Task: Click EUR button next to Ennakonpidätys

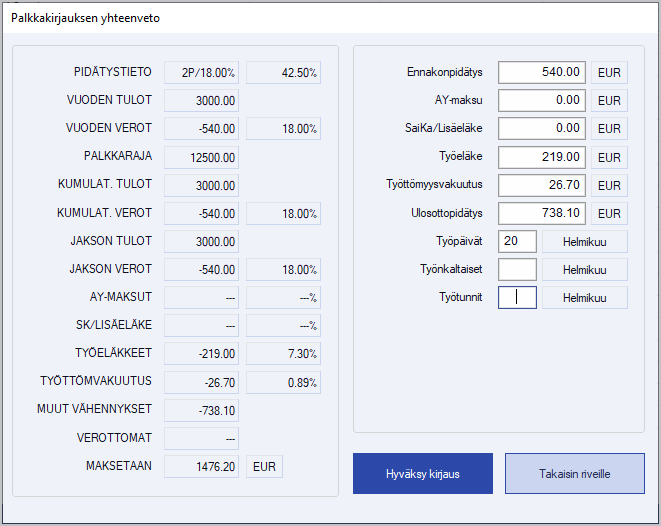Action: click(608, 72)
